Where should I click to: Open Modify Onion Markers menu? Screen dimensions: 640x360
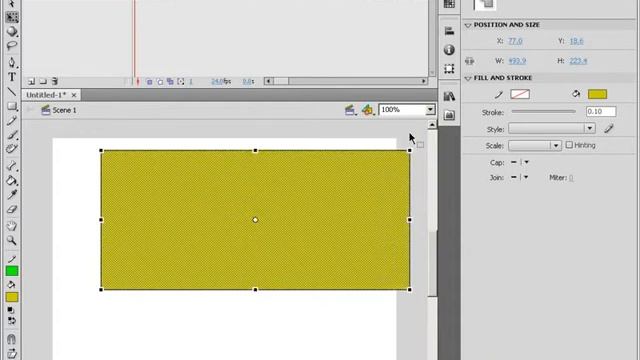[x=181, y=82]
